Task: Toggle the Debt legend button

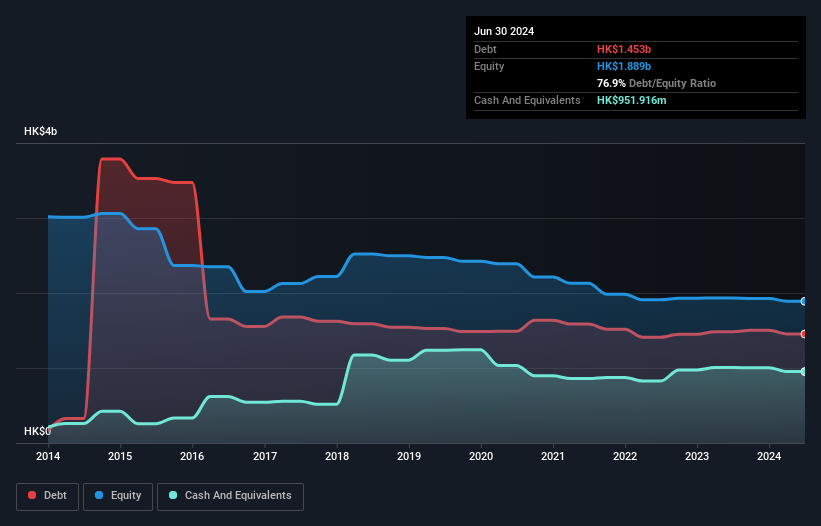Action: tap(48, 496)
